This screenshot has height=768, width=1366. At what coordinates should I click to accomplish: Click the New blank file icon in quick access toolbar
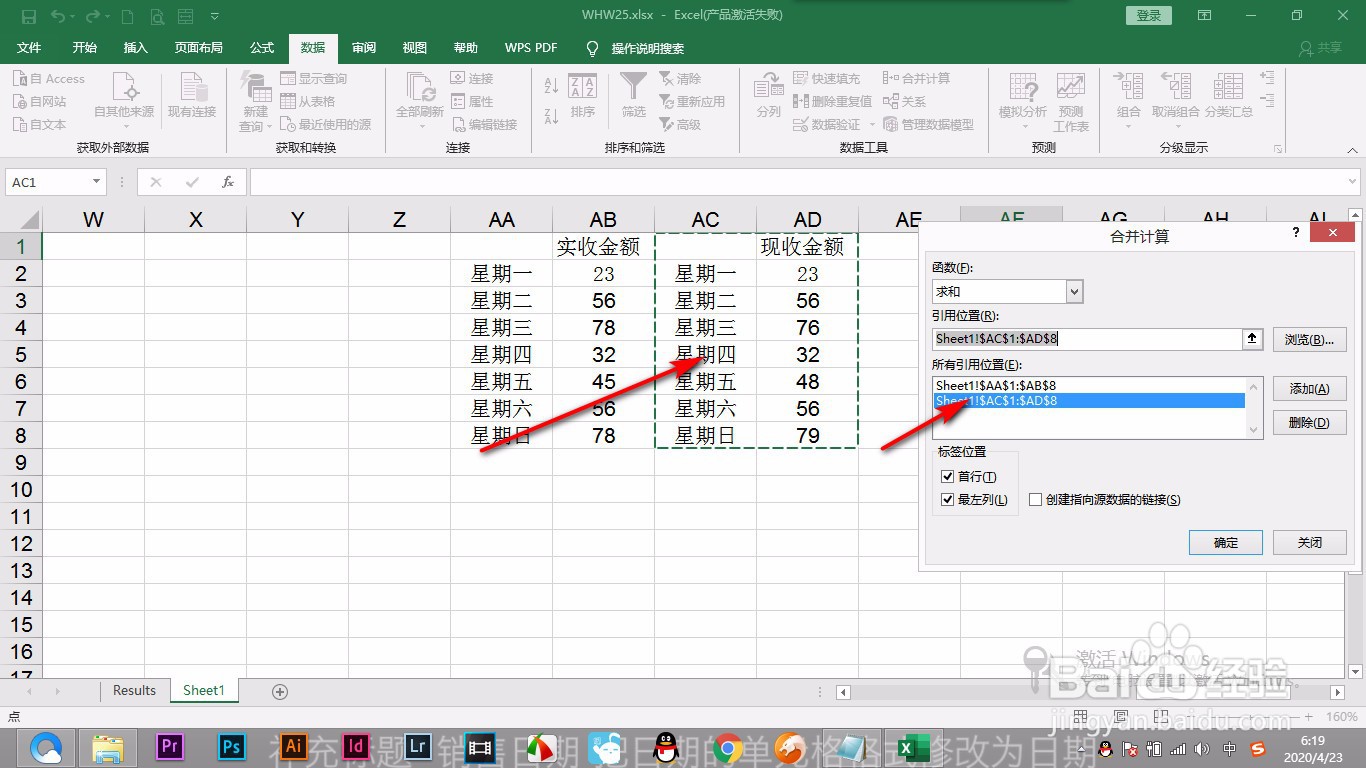click(x=127, y=16)
